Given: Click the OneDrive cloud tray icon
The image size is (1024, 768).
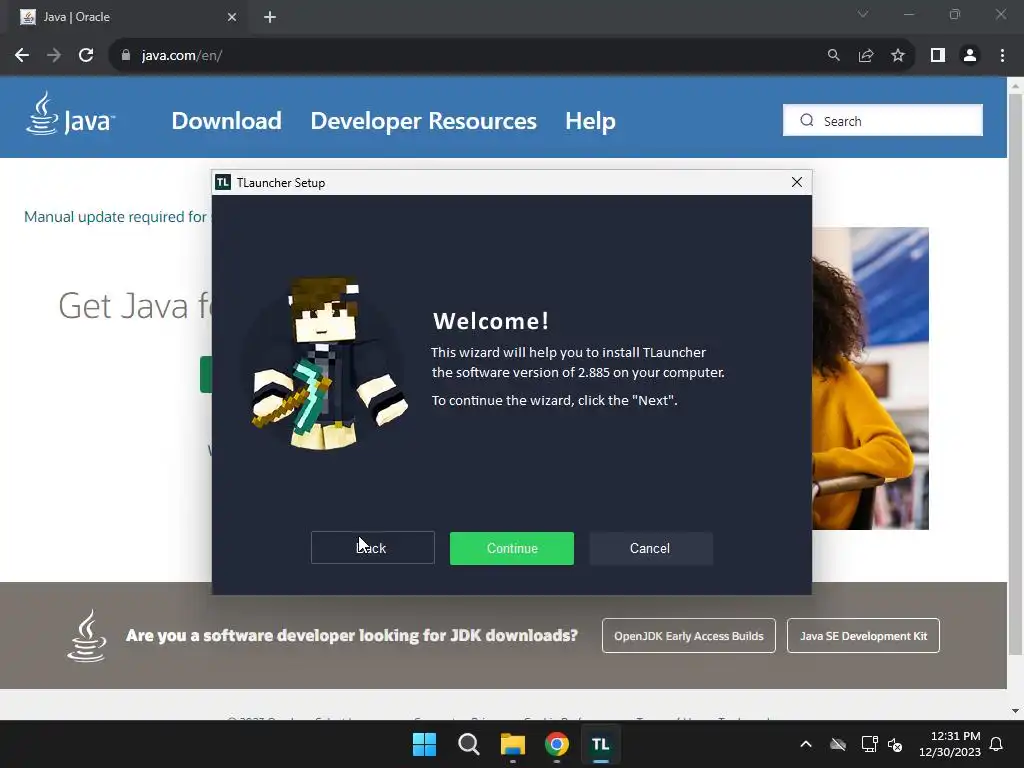Looking at the screenshot, I should click(838, 744).
